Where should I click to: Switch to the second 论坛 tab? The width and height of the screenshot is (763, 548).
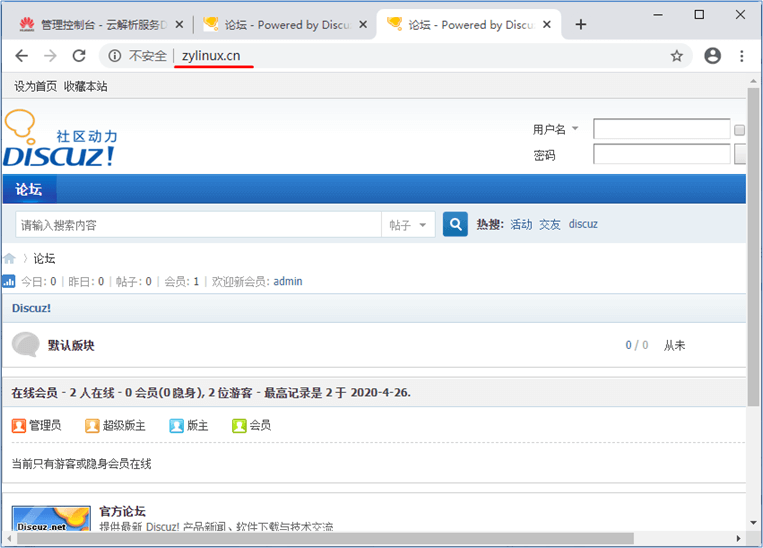coord(285,24)
